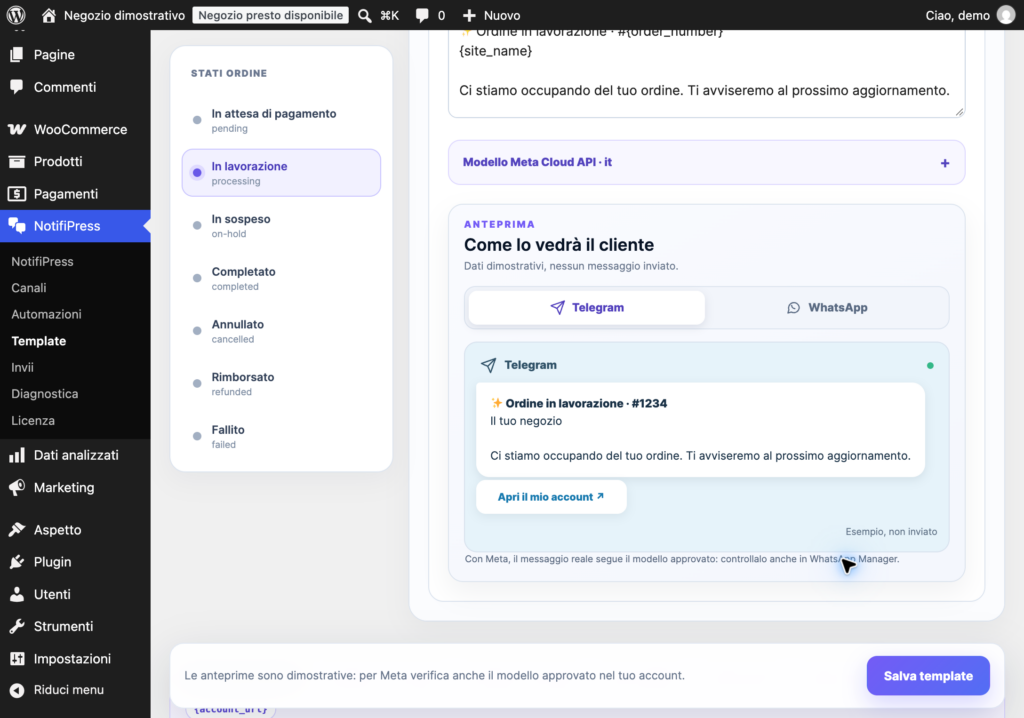Image resolution: width=1024 pixels, height=718 pixels.
Task: Open the Canali submenu item
Action: coord(29,288)
